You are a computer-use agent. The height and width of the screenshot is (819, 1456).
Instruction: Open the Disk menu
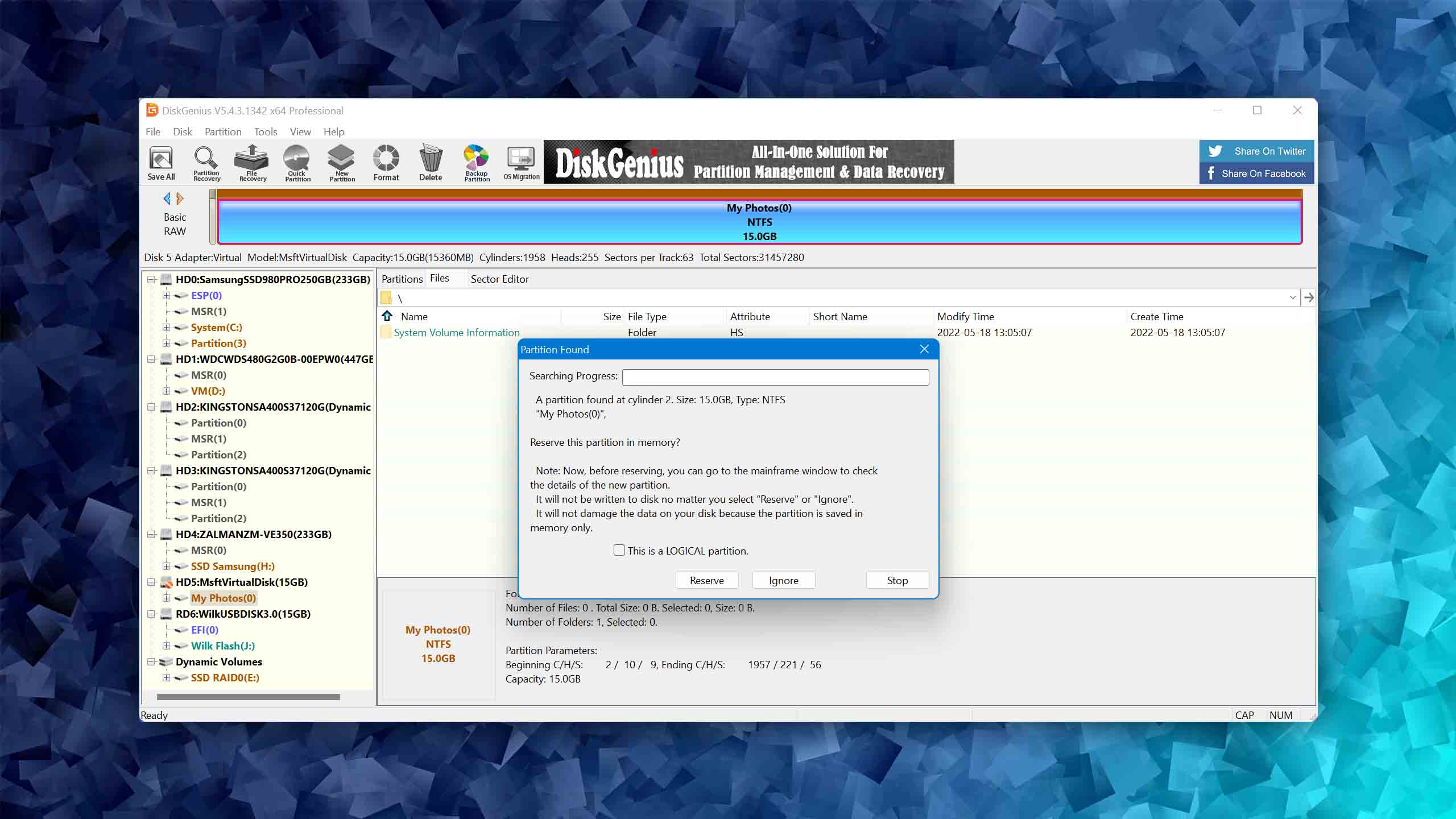183,132
